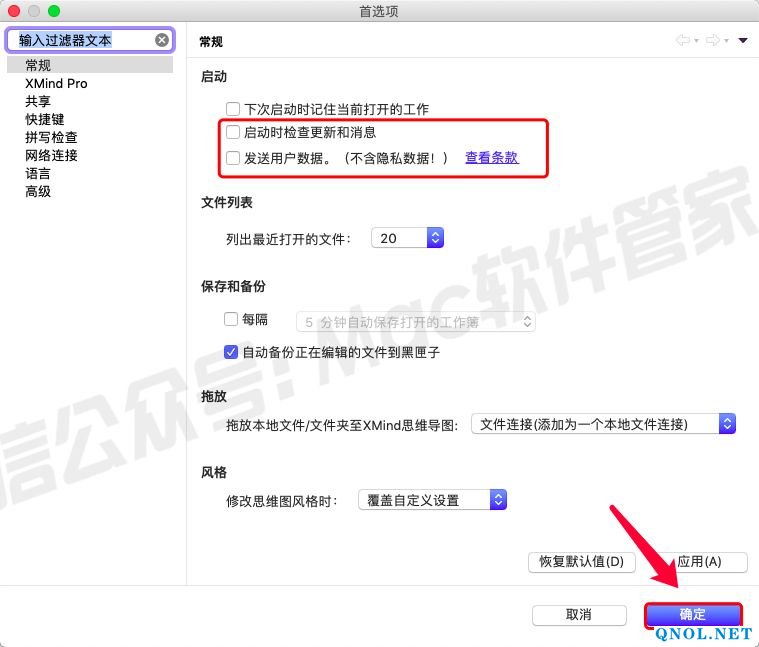
Task: Toggle 发送用户数据 checkbox
Action: tap(233, 158)
